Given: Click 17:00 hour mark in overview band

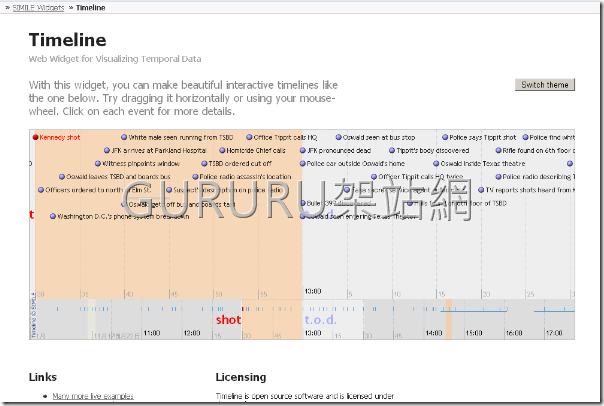Looking at the screenshot, I should coord(554,333).
